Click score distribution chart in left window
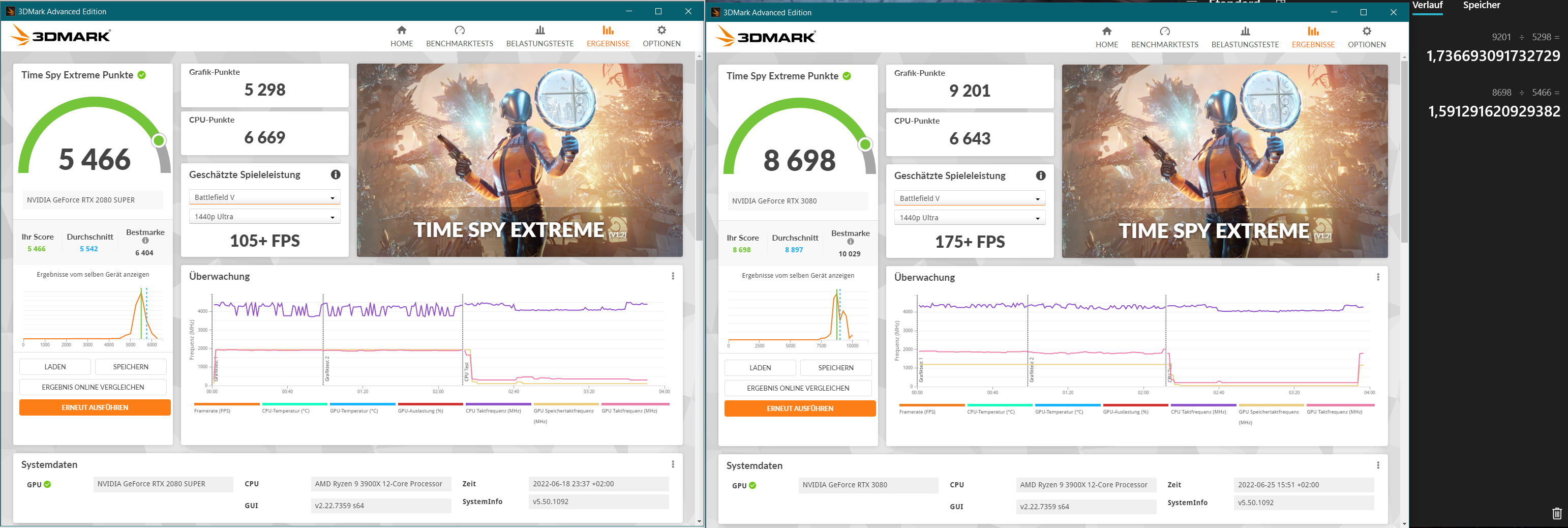Image resolution: width=1568 pixels, height=528 pixels. pyautogui.click(x=92, y=317)
